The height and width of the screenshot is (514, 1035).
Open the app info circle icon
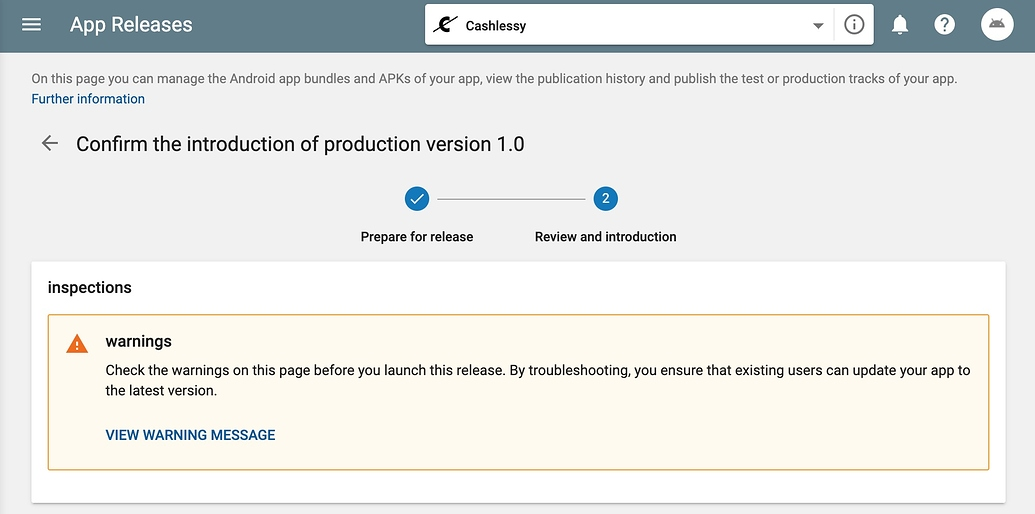point(854,25)
